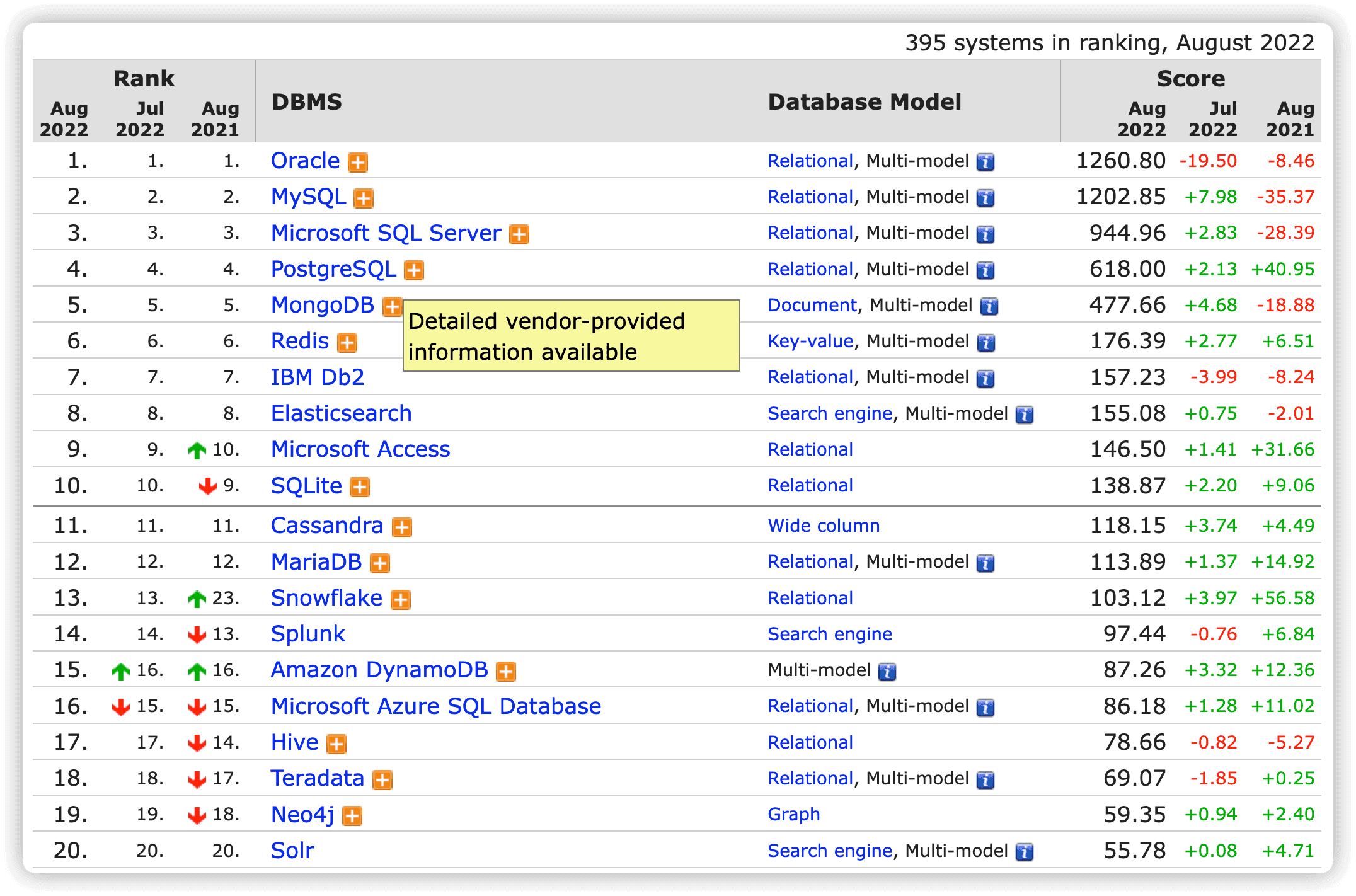Click the orange plus icon next to Oracle
1356x896 pixels.
pyautogui.click(x=358, y=163)
